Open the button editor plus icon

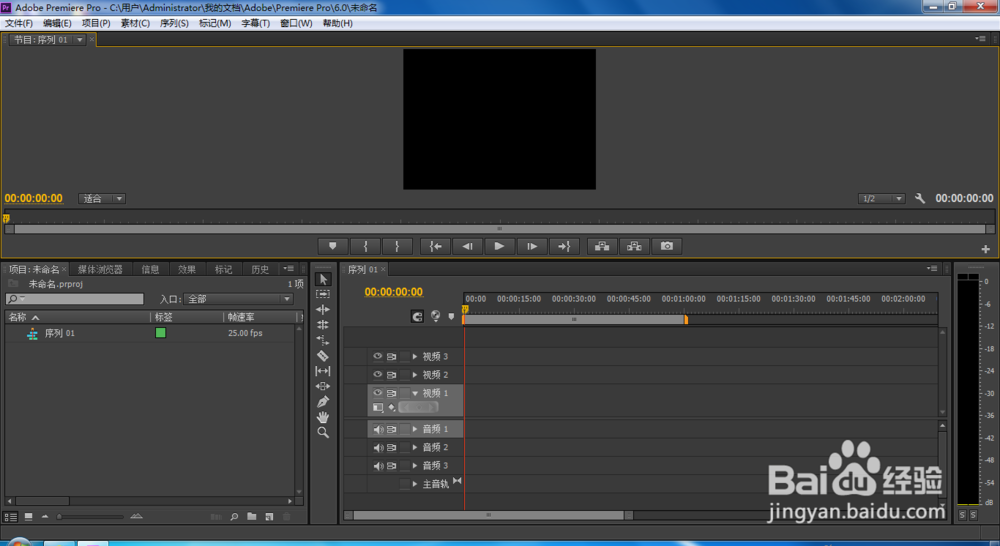click(x=985, y=249)
